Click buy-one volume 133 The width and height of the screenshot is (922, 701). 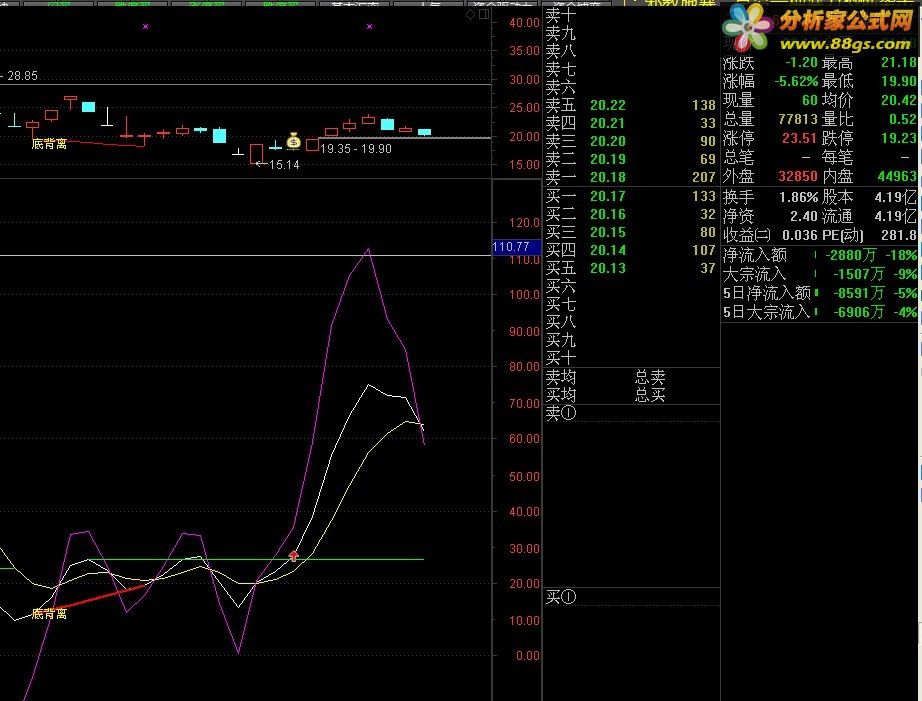(x=704, y=196)
